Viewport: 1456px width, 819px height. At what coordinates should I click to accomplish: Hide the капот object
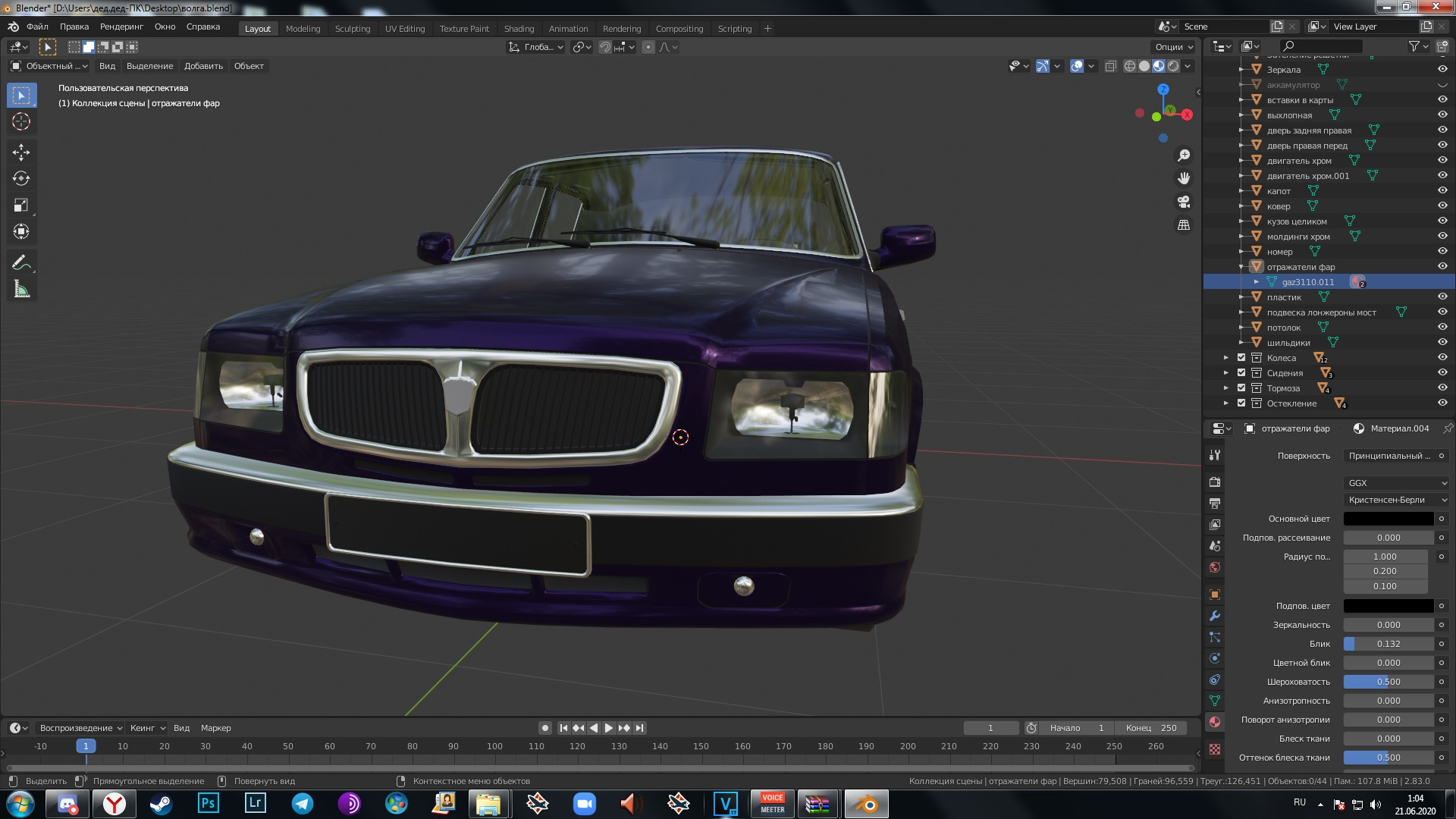1442,190
